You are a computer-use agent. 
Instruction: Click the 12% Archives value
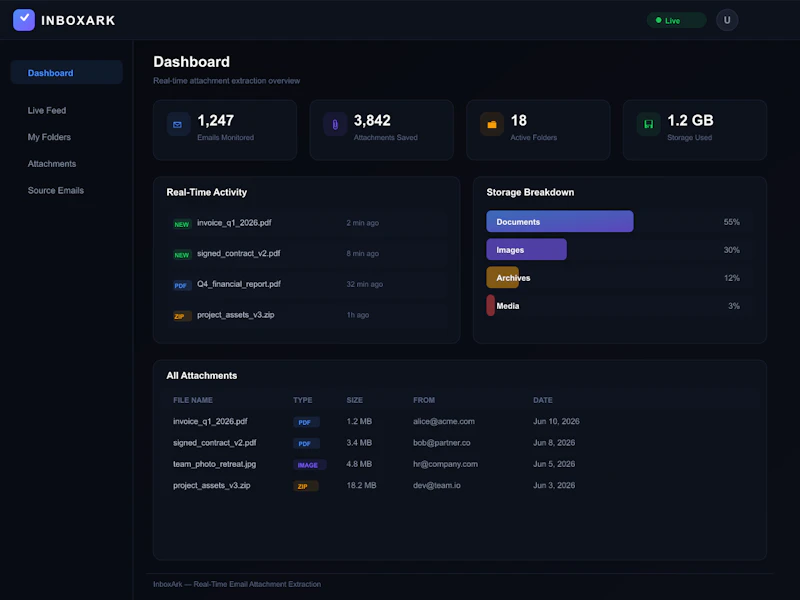[731, 278]
